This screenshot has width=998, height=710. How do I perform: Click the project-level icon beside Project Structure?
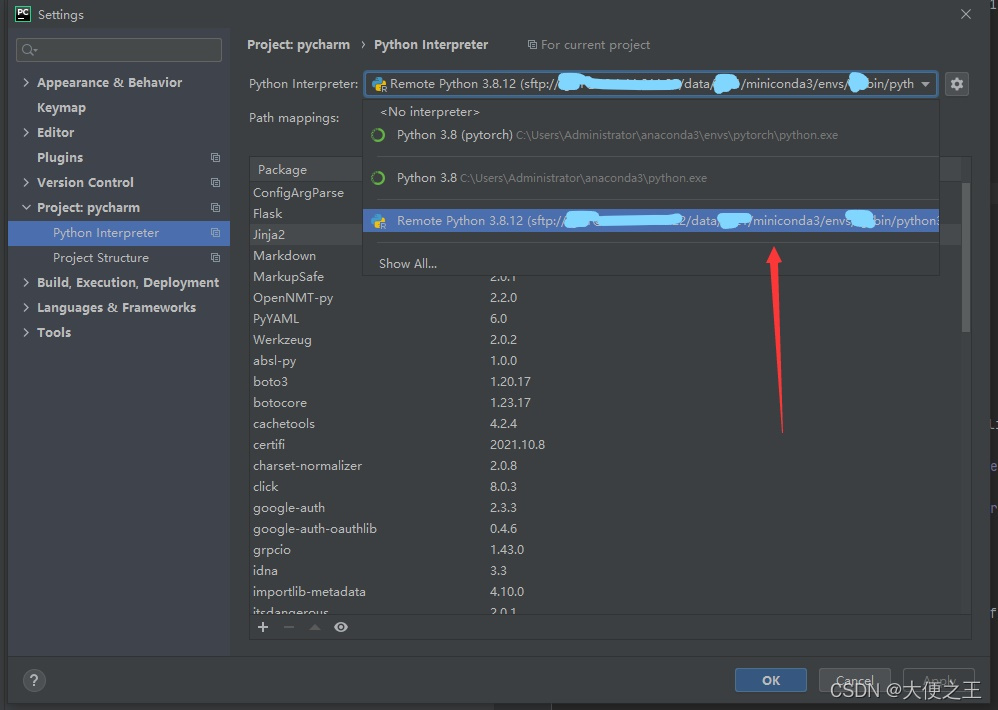(x=215, y=258)
